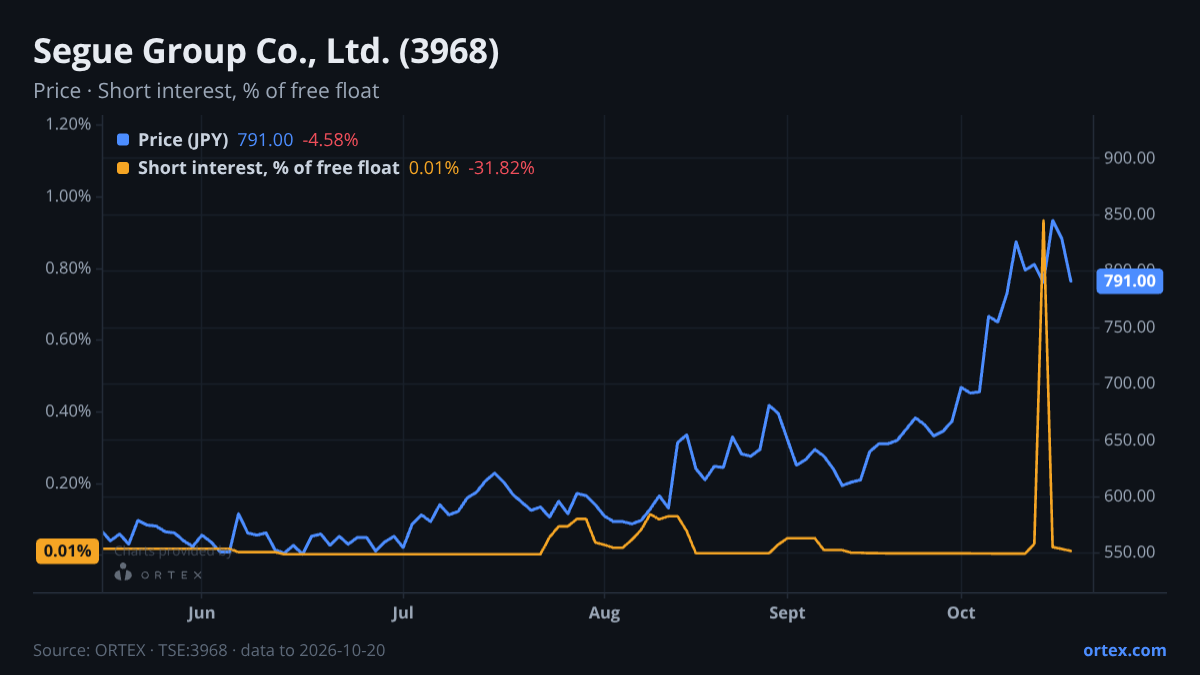Click the Short interest, % of free float legend label
The width and height of the screenshot is (1200, 675).
(268, 168)
